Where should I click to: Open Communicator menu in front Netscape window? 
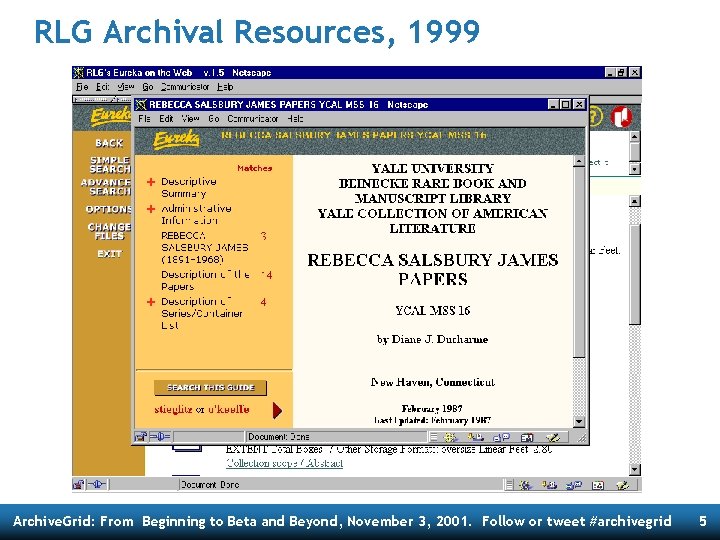coord(253,118)
